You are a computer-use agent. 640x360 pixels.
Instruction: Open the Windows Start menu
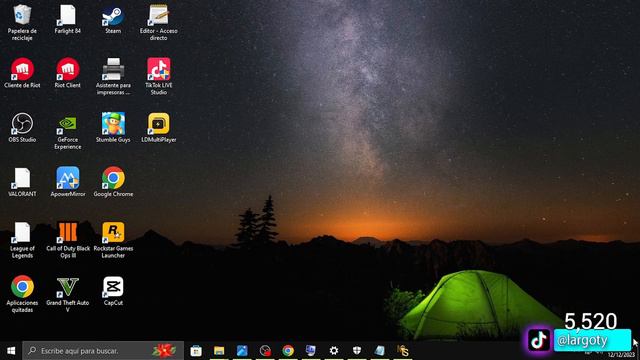tap(11, 351)
